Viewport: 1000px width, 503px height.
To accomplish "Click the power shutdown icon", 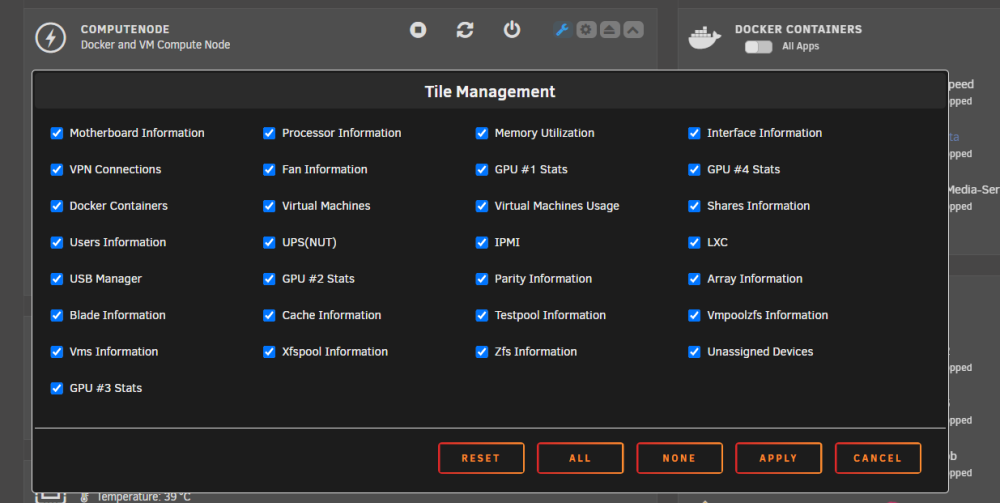I will [x=511, y=29].
